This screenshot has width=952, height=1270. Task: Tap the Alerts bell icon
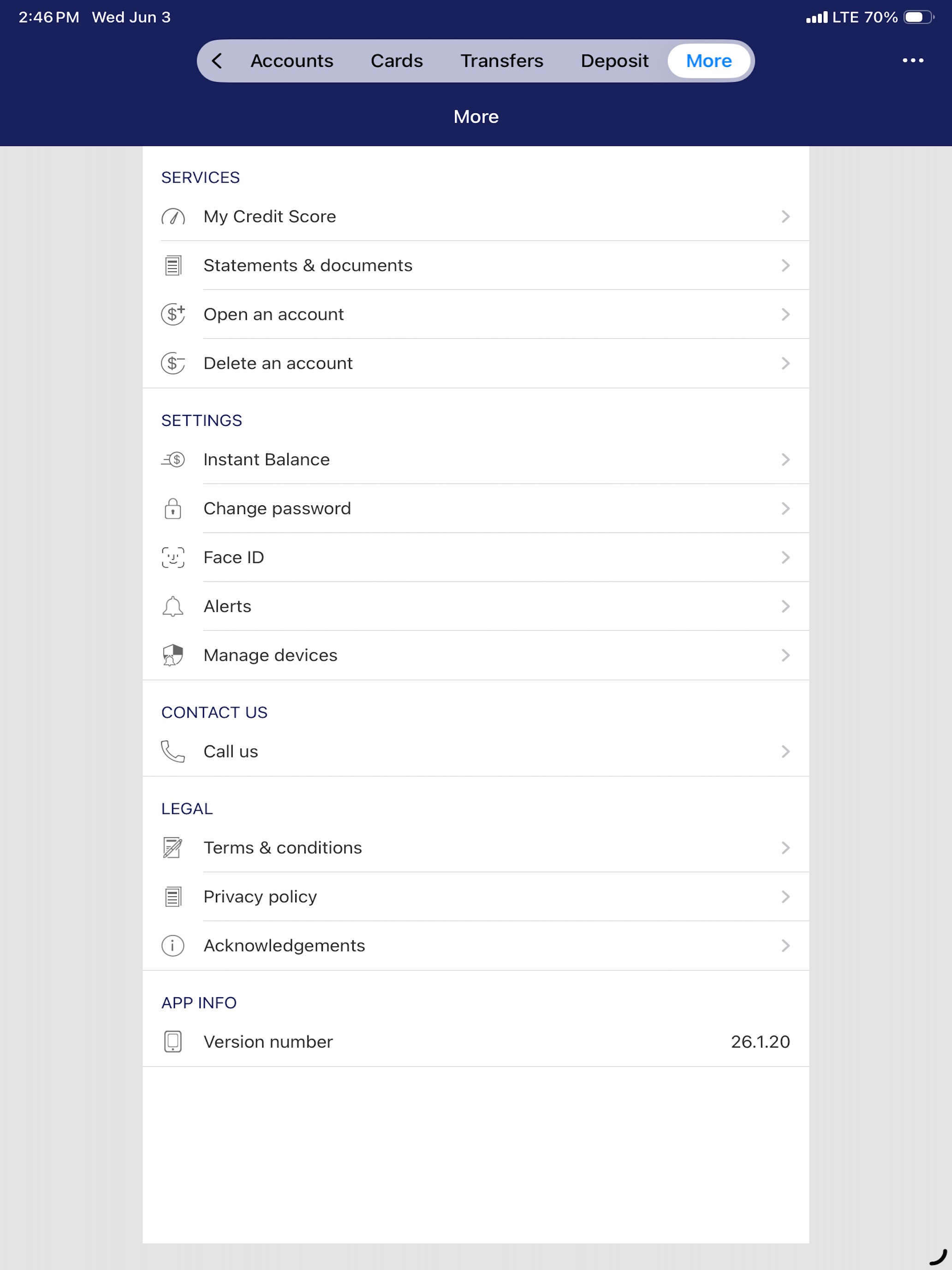tap(173, 606)
